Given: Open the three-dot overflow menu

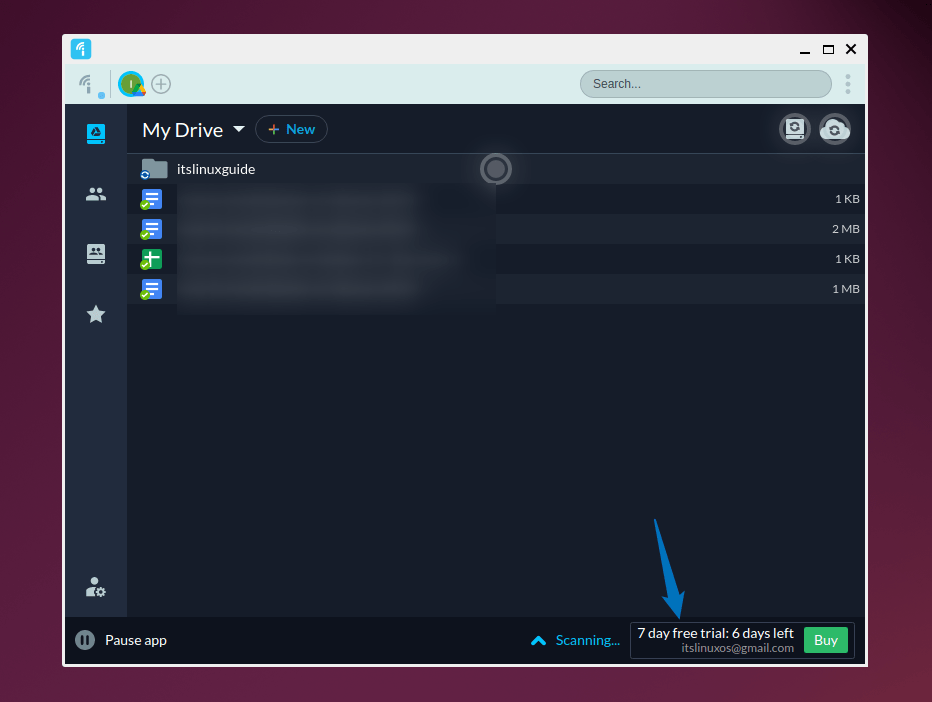Looking at the screenshot, I should [847, 84].
